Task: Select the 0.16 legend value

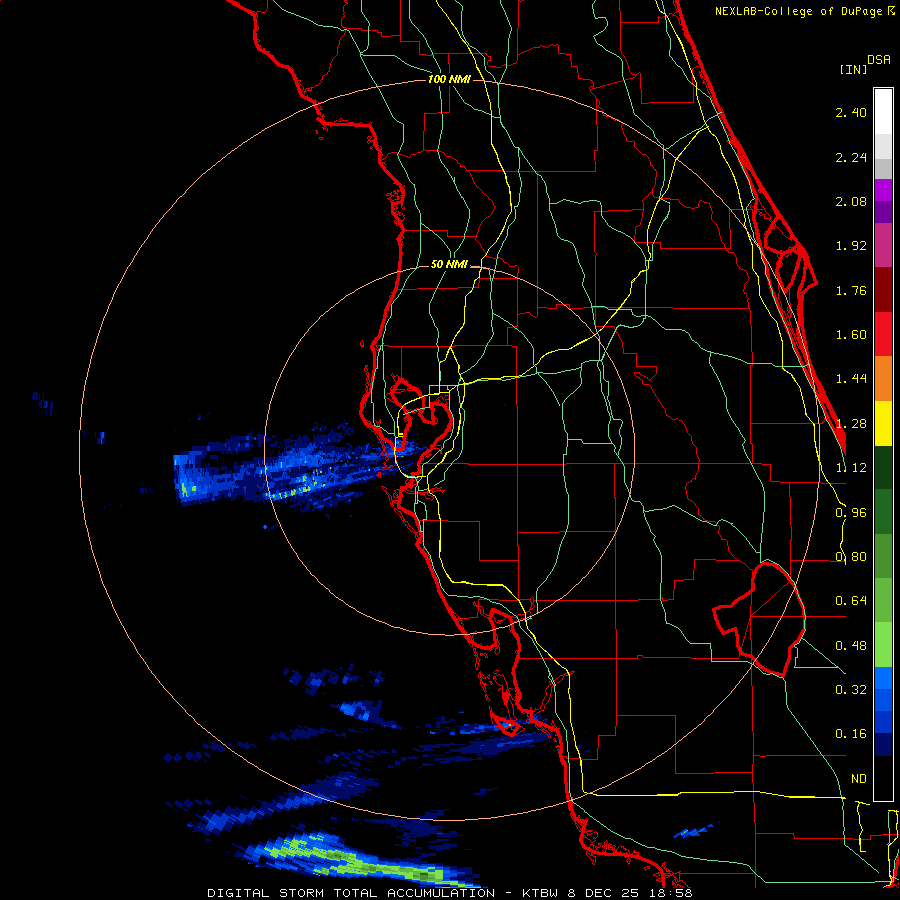Action: 851,734
